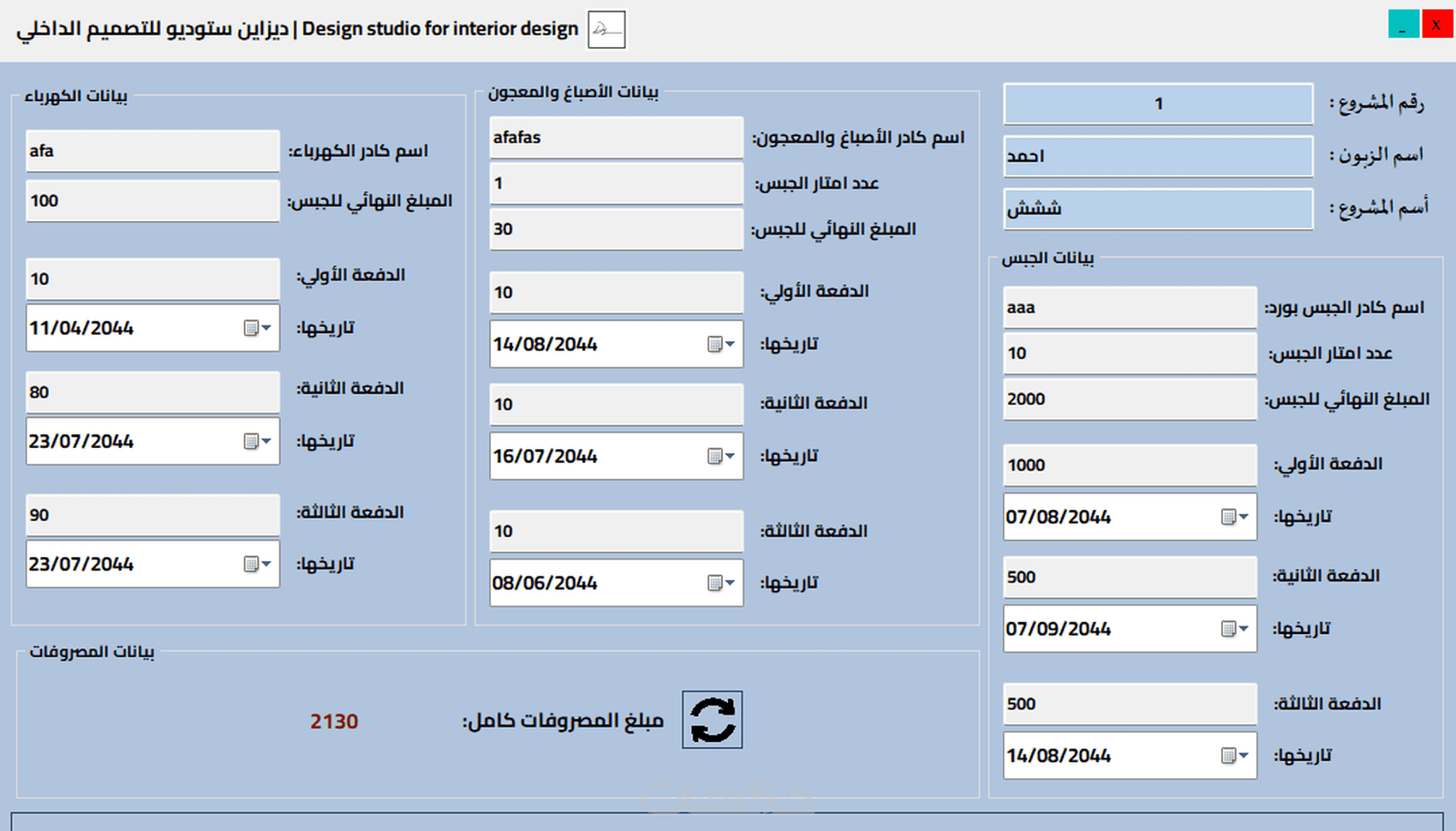Expand the paint third payment date picker 08/06/2044
This screenshot has height=831, width=1456.
[720, 583]
